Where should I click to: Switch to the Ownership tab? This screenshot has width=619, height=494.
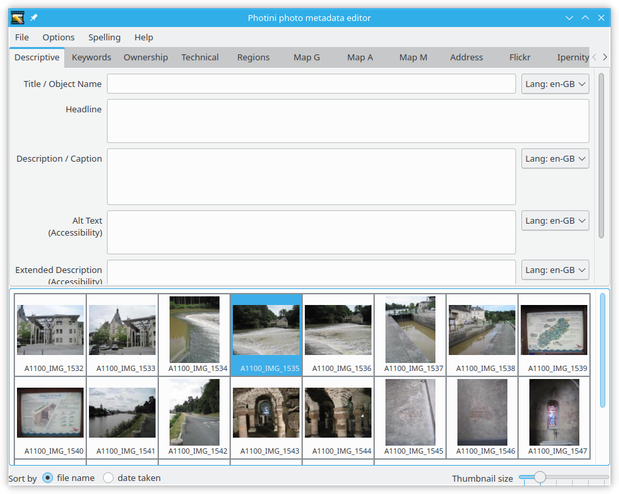click(x=146, y=58)
